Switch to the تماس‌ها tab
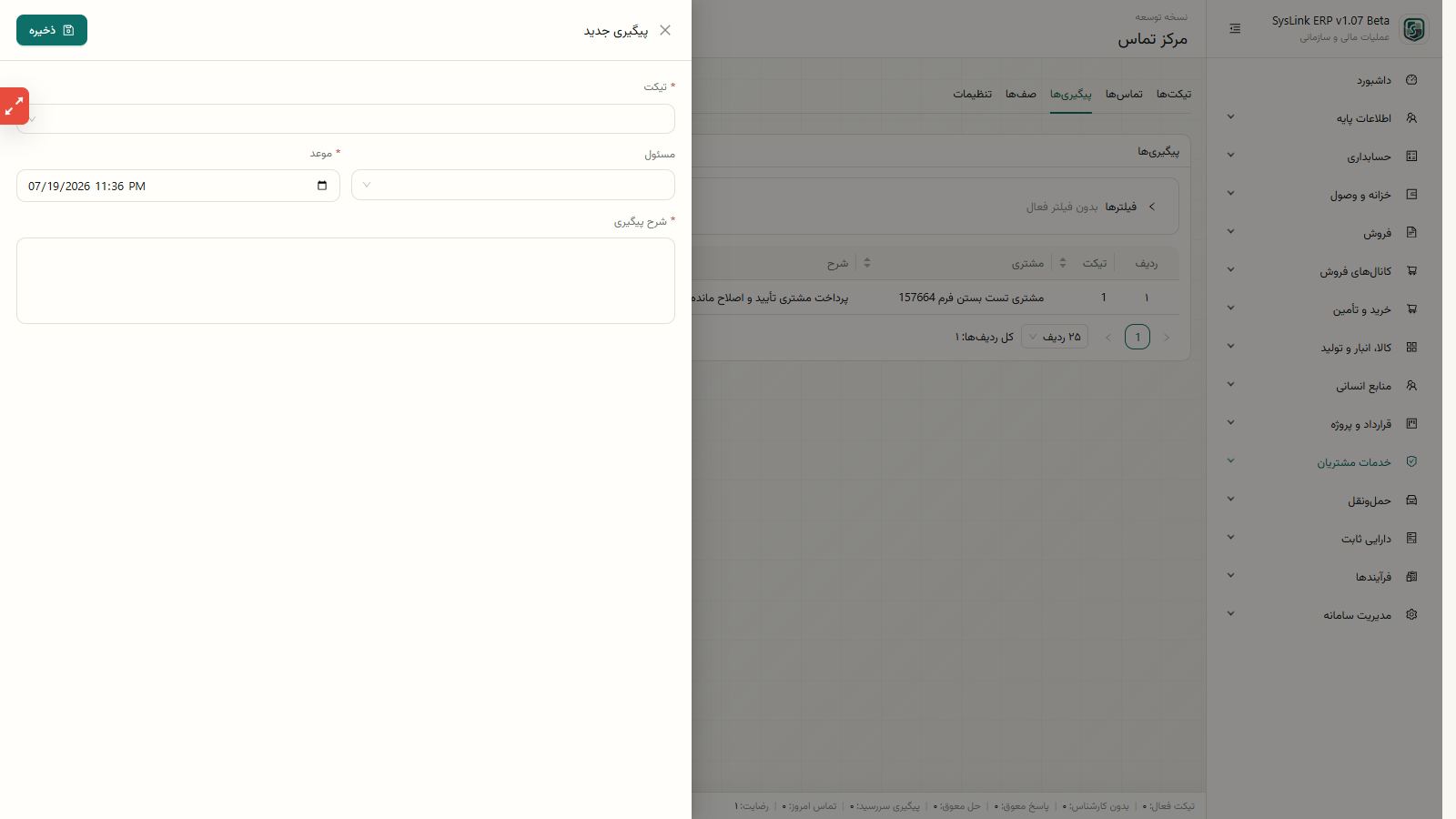 [1124, 95]
